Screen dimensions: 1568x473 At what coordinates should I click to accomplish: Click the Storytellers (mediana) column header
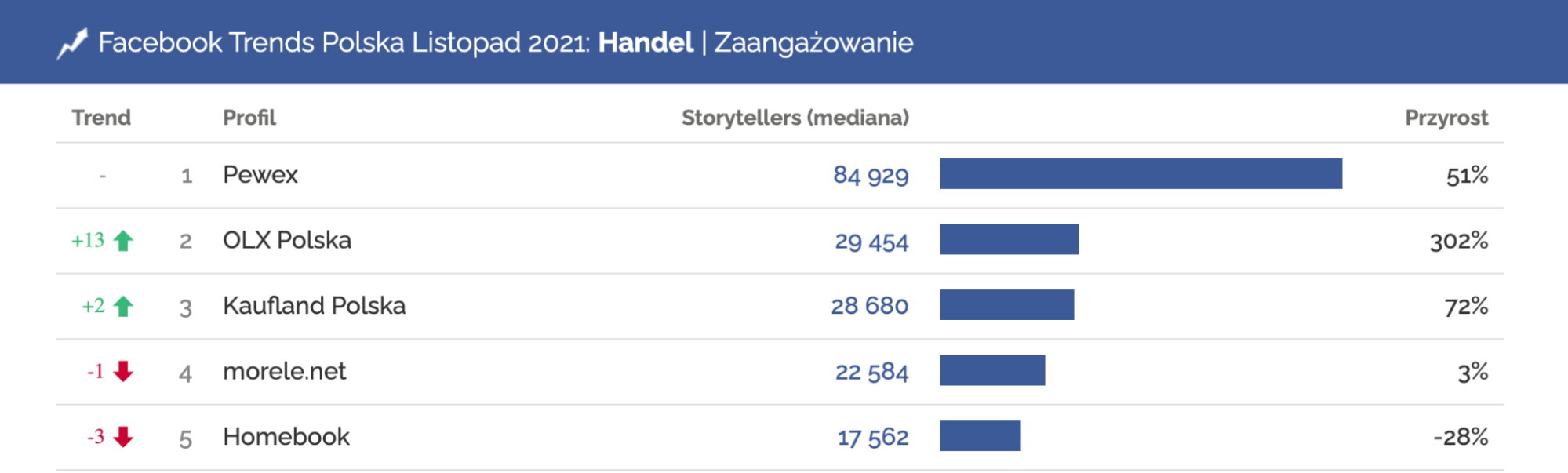tap(795, 118)
